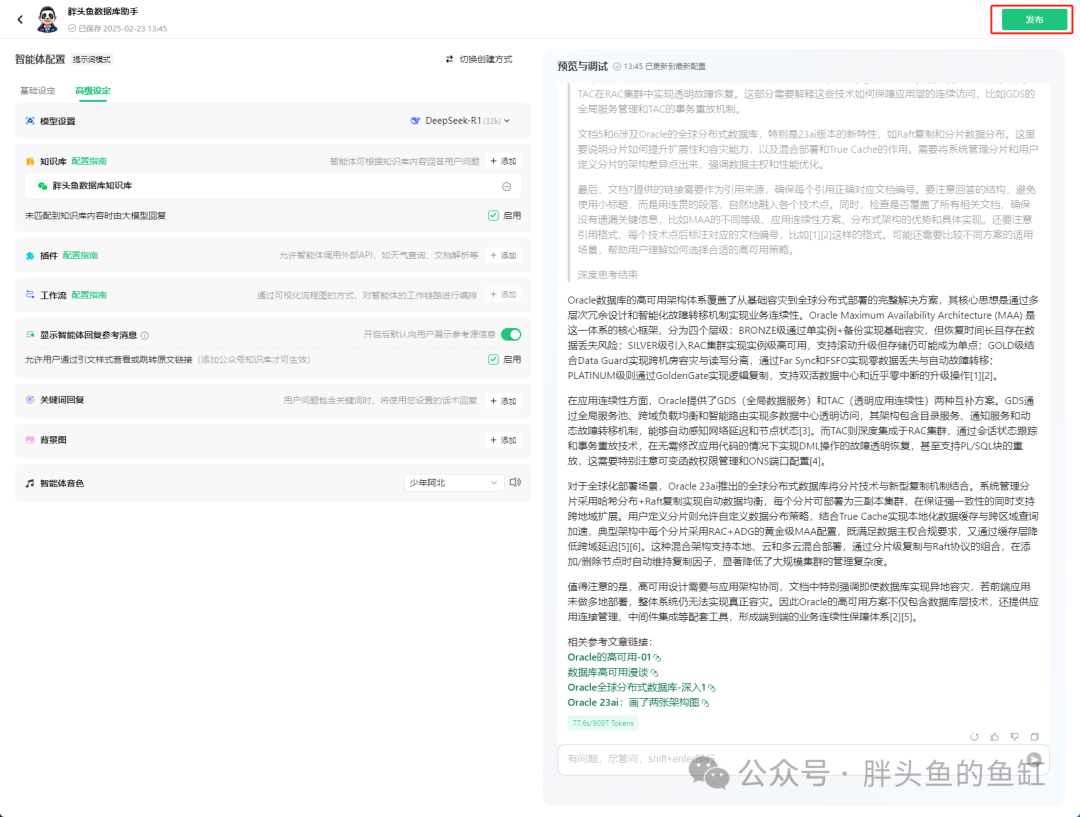
Task: Open the 少年阿北 voice dropdown
Action: (x=453, y=483)
